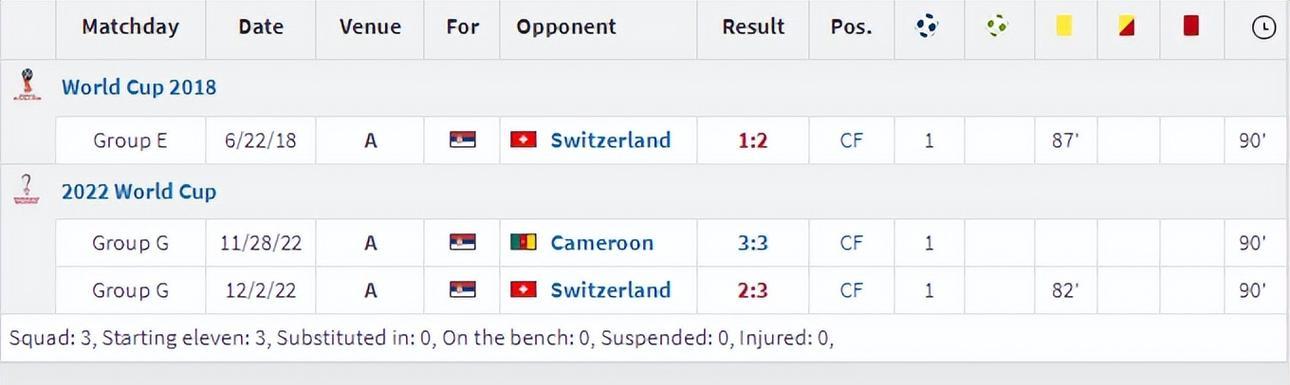Open the 2022 World Cup competition link
The image size is (1290, 385).
[x=139, y=191]
